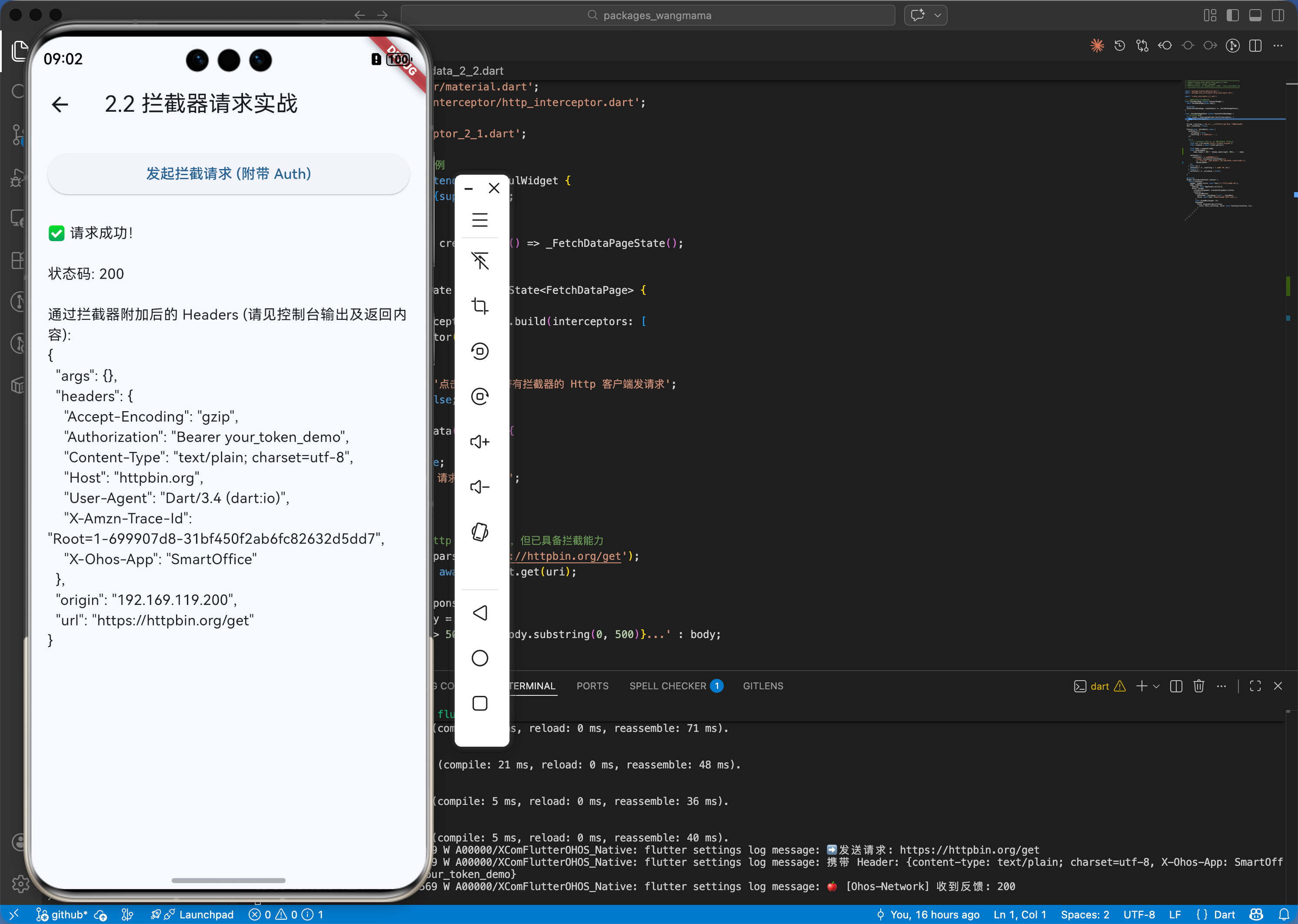Image resolution: width=1298 pixels, height=924 pixels.
Task: Open emulator hamburger menu
Action: coord(480,219)
